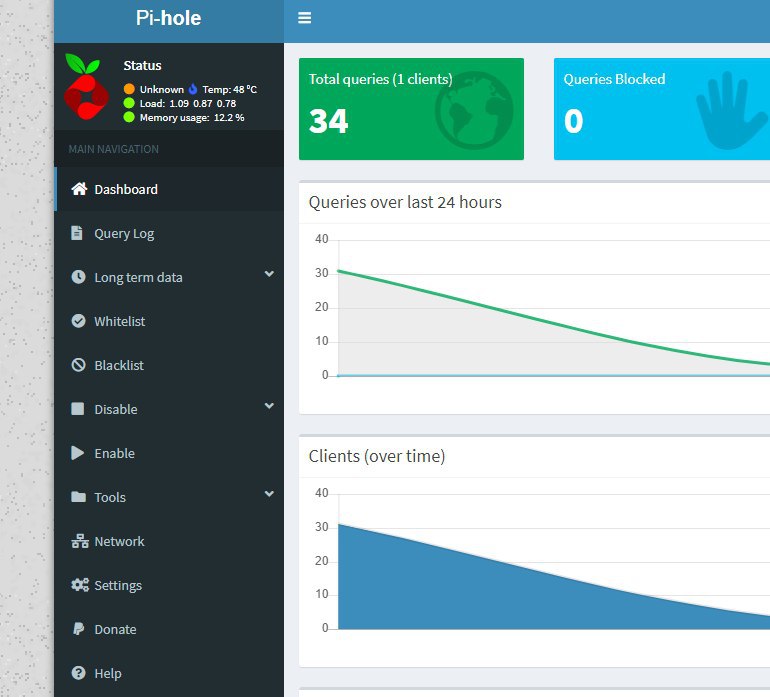Screen dimensions: 770x697
Task: Click the green Load status dot
Action: point(129,103)
